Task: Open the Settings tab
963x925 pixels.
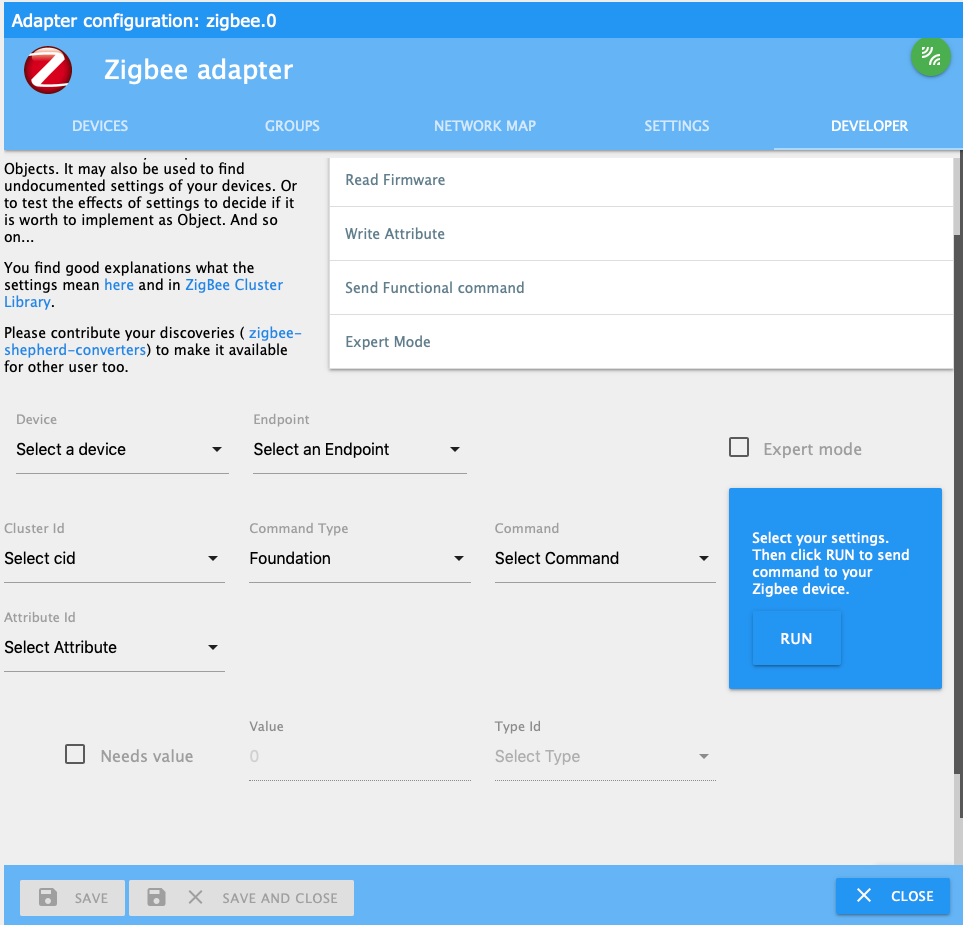Action: (677, 126)
